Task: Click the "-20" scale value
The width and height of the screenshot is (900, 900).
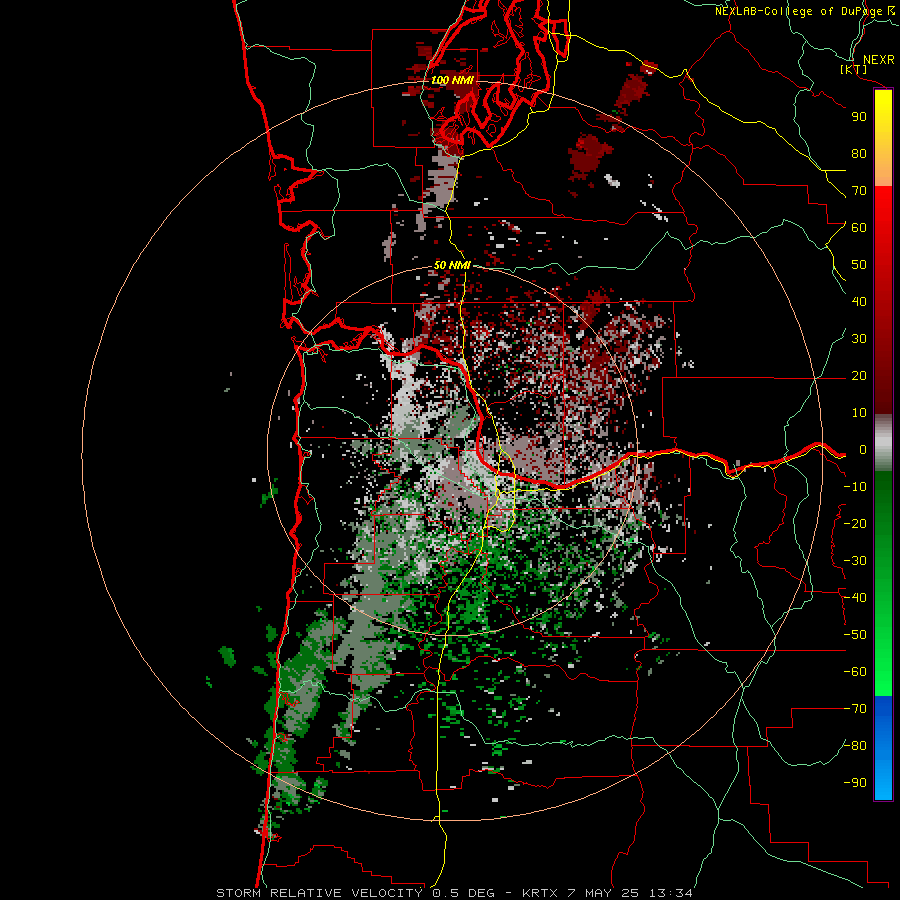Action: coord(855,523)
